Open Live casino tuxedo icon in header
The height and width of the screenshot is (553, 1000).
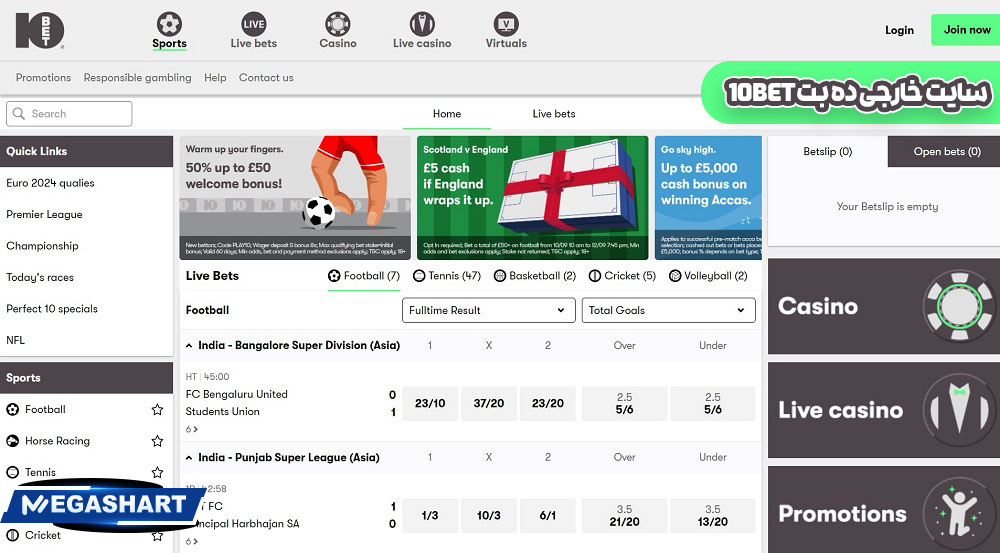point(422,24)
